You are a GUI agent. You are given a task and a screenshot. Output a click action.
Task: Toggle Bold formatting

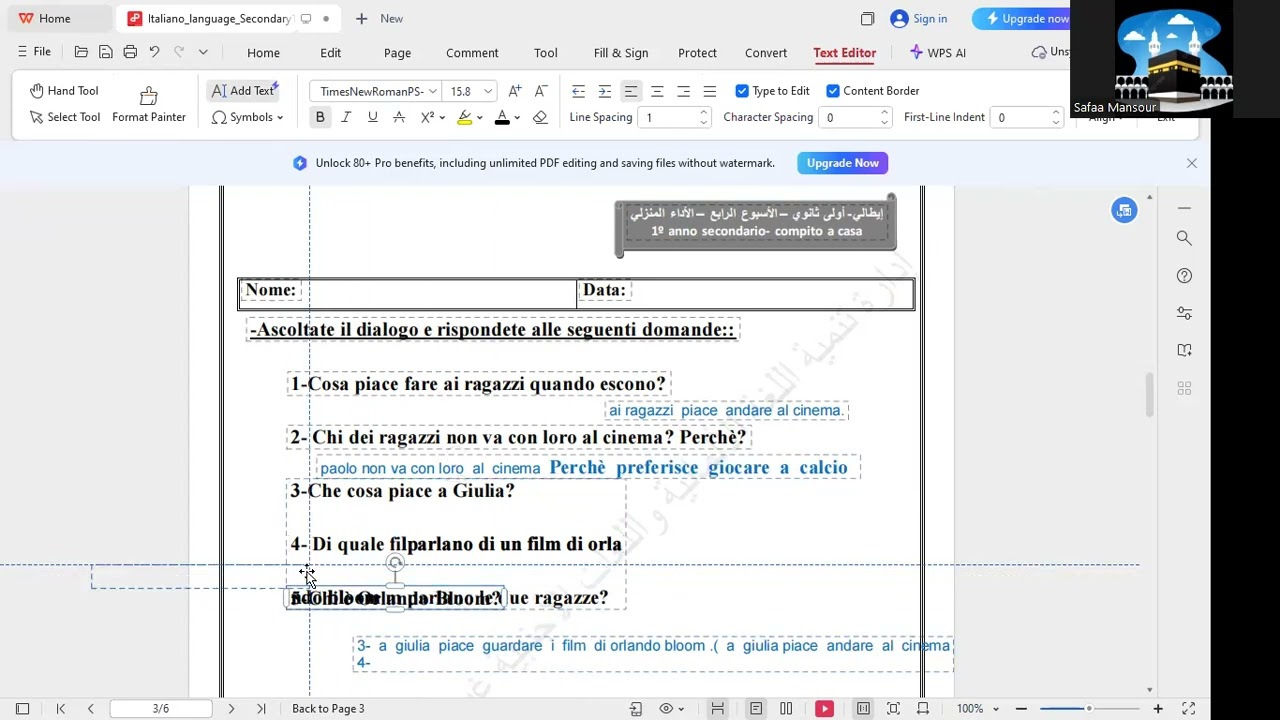click(320, 117)
